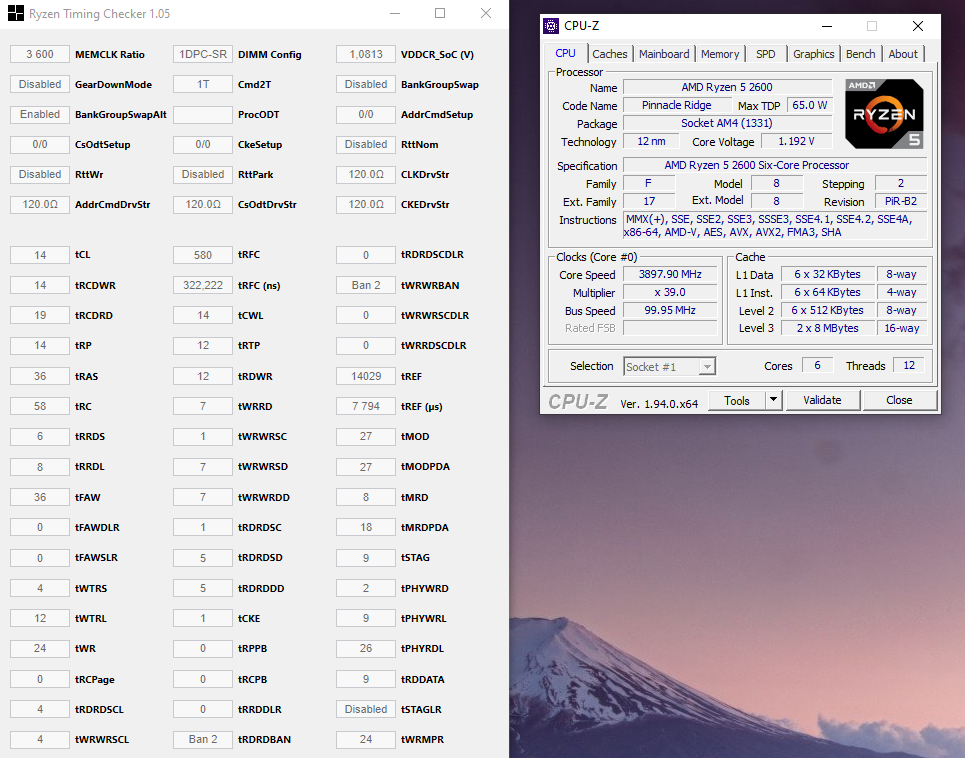Close the CPU-Z window
The width and height of the screenshot is (965, 758).
click(x=918, y=26)
